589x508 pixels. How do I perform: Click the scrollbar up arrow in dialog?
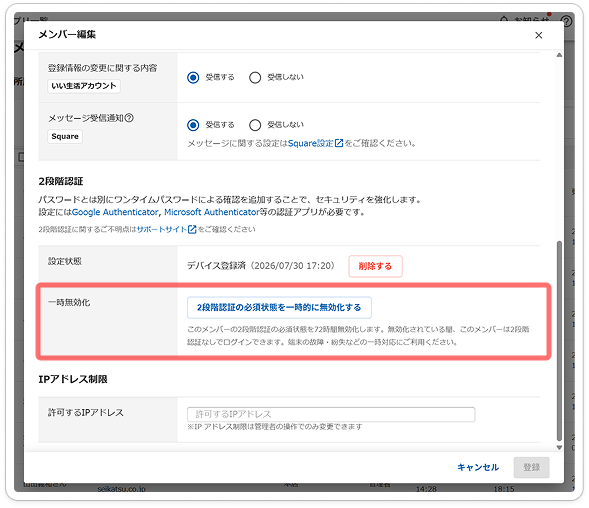(x=559, y=55)
